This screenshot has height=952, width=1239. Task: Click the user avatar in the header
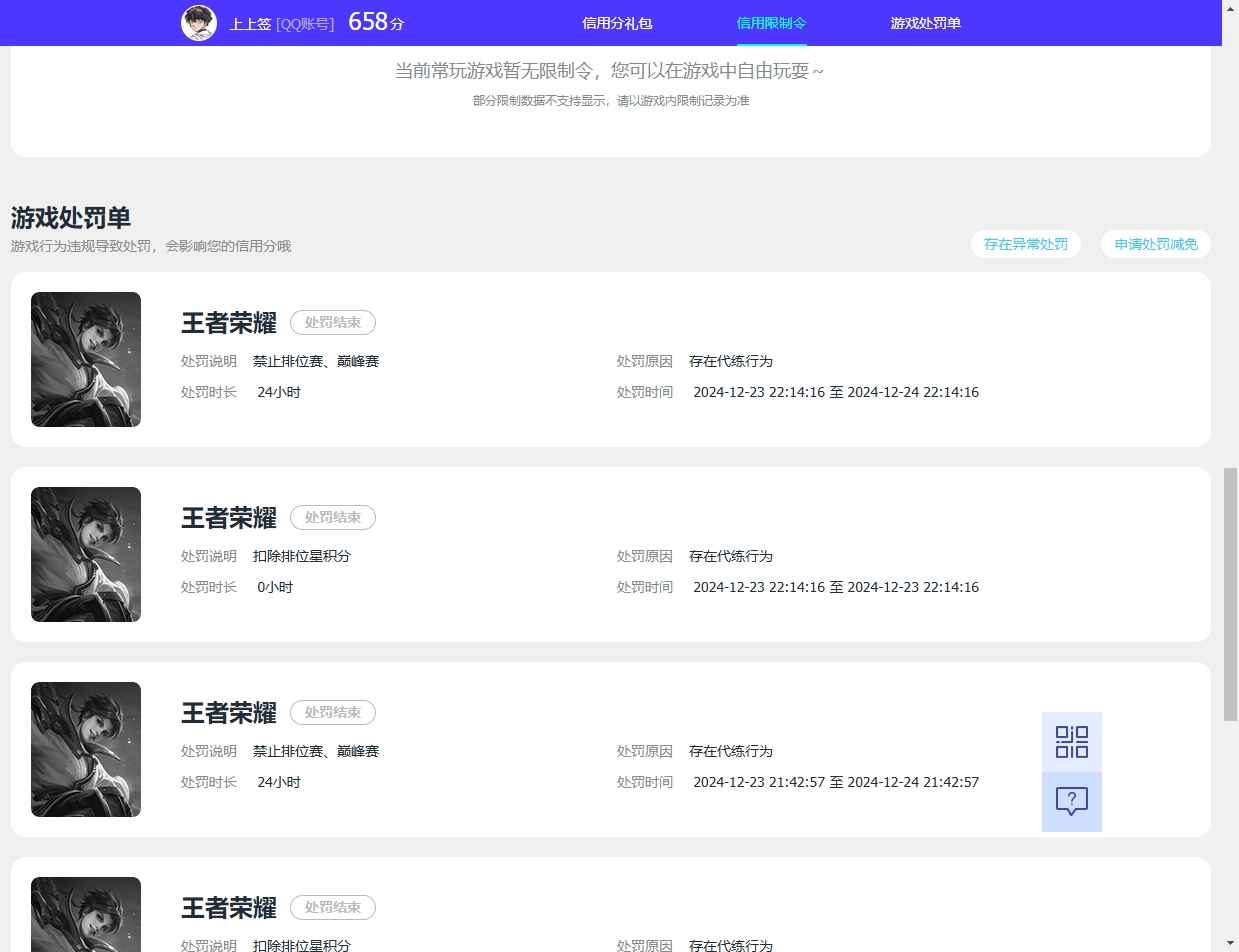(199, 22)
